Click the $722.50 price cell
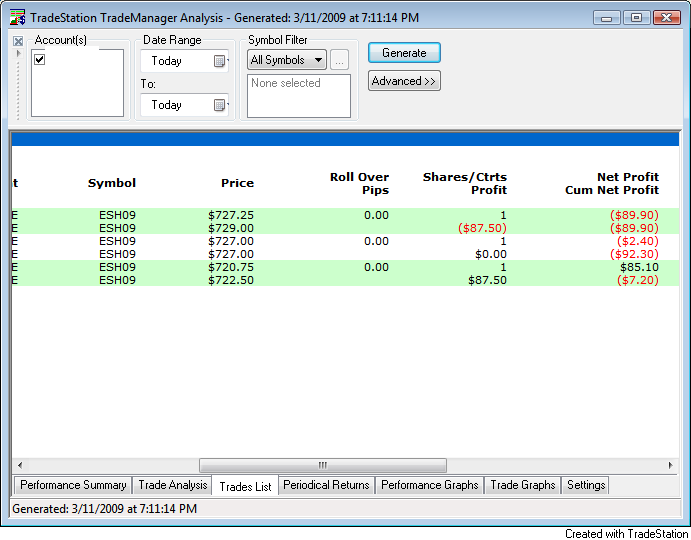Viewport: 691px width, 540px height. point(231,280)
